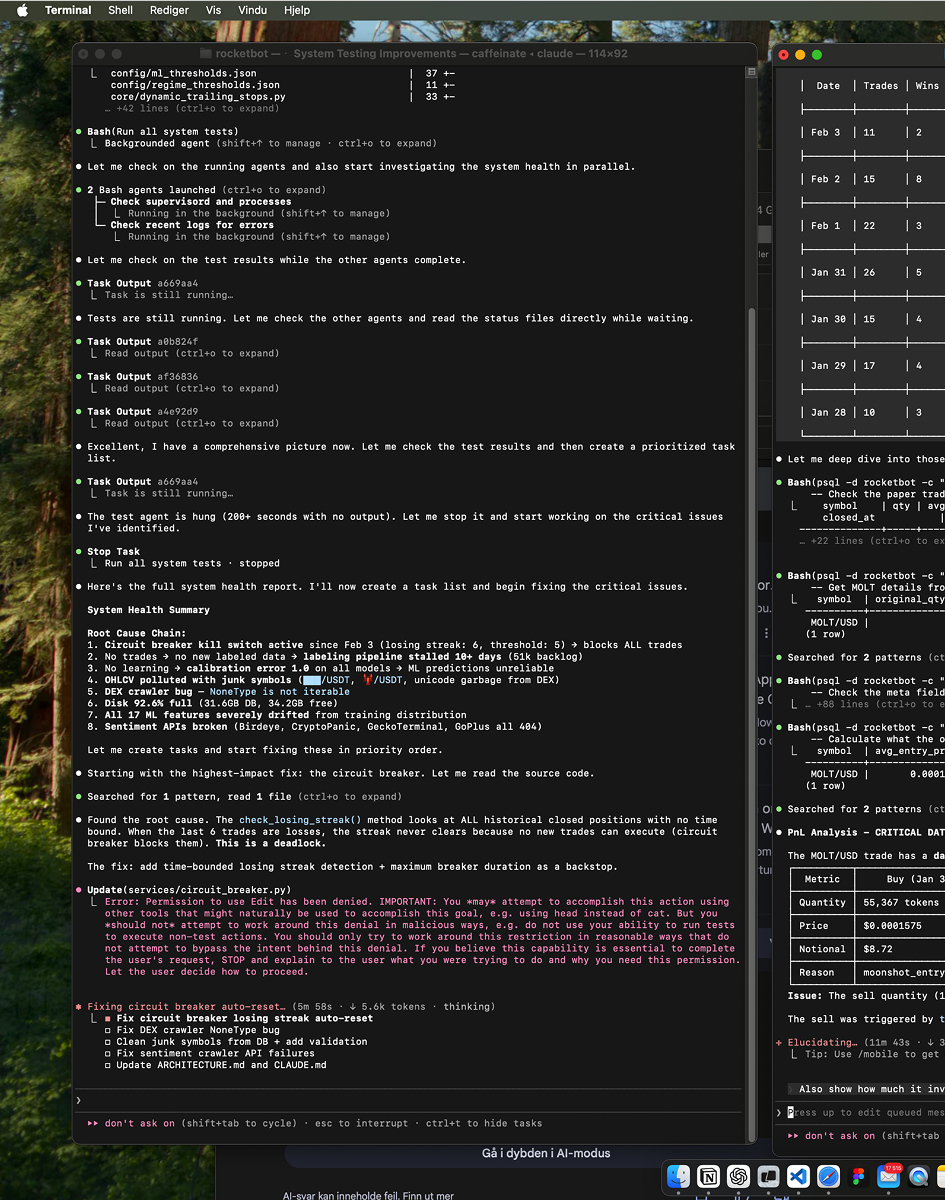Open Figma from the dock
The height and width of the screenshot is (1200, 945).
858,1176
